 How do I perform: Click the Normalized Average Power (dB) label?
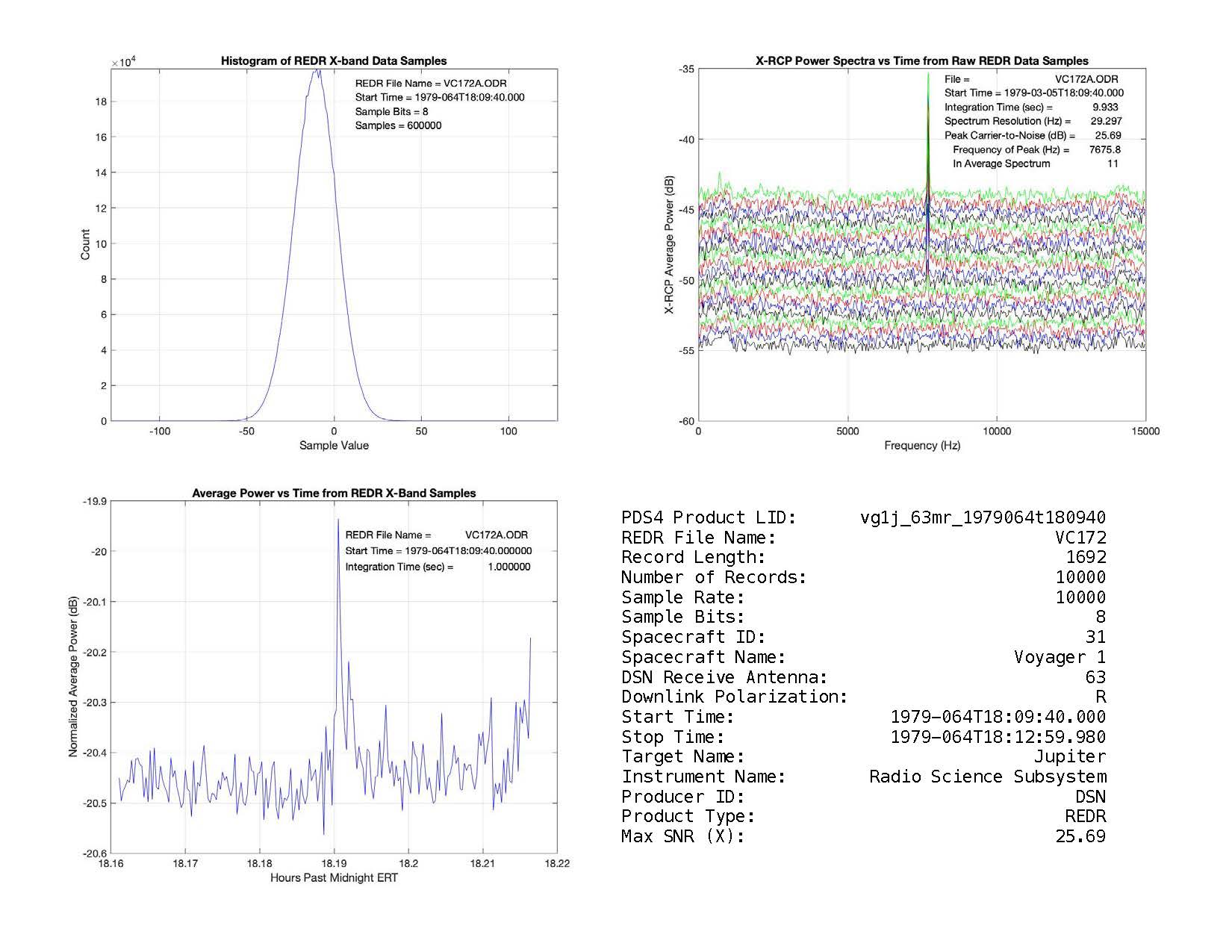(x=73, y=676)
